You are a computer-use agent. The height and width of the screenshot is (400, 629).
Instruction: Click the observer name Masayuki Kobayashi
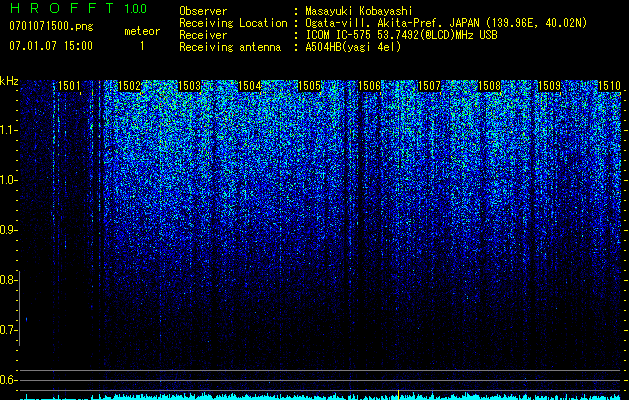(x=359, y=11)
